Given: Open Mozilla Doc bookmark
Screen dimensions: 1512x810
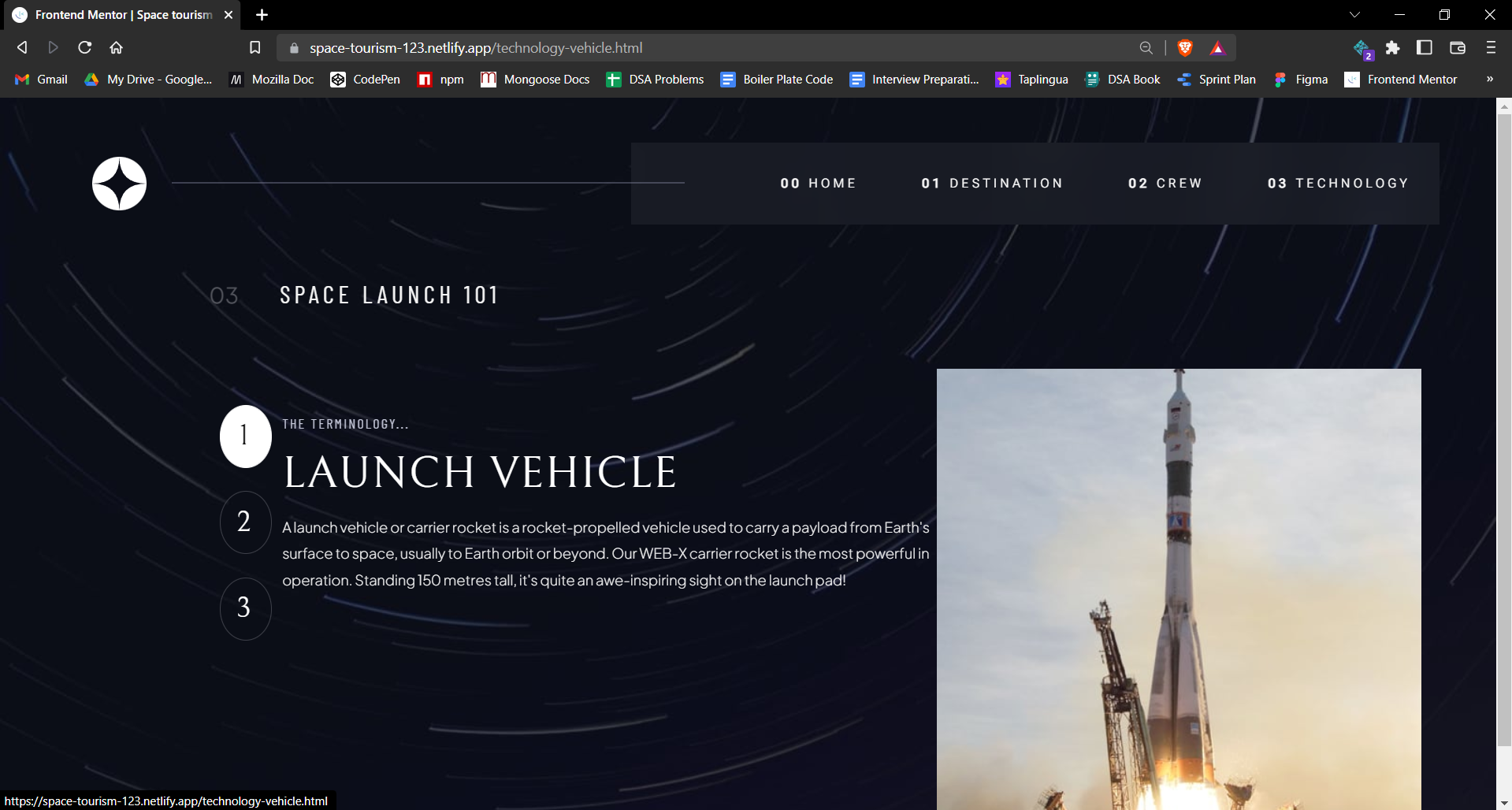Looking at the screenshot, I should [x=271, y=80].
